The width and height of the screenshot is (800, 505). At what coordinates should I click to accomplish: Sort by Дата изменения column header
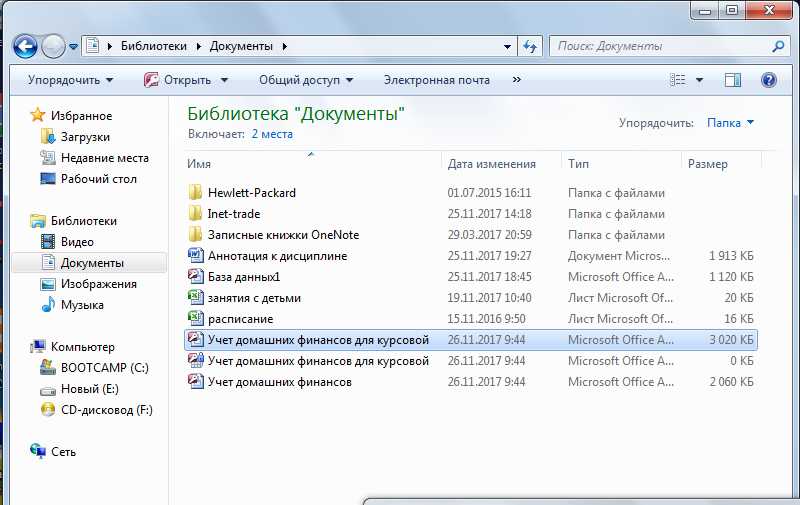point(491,164)
